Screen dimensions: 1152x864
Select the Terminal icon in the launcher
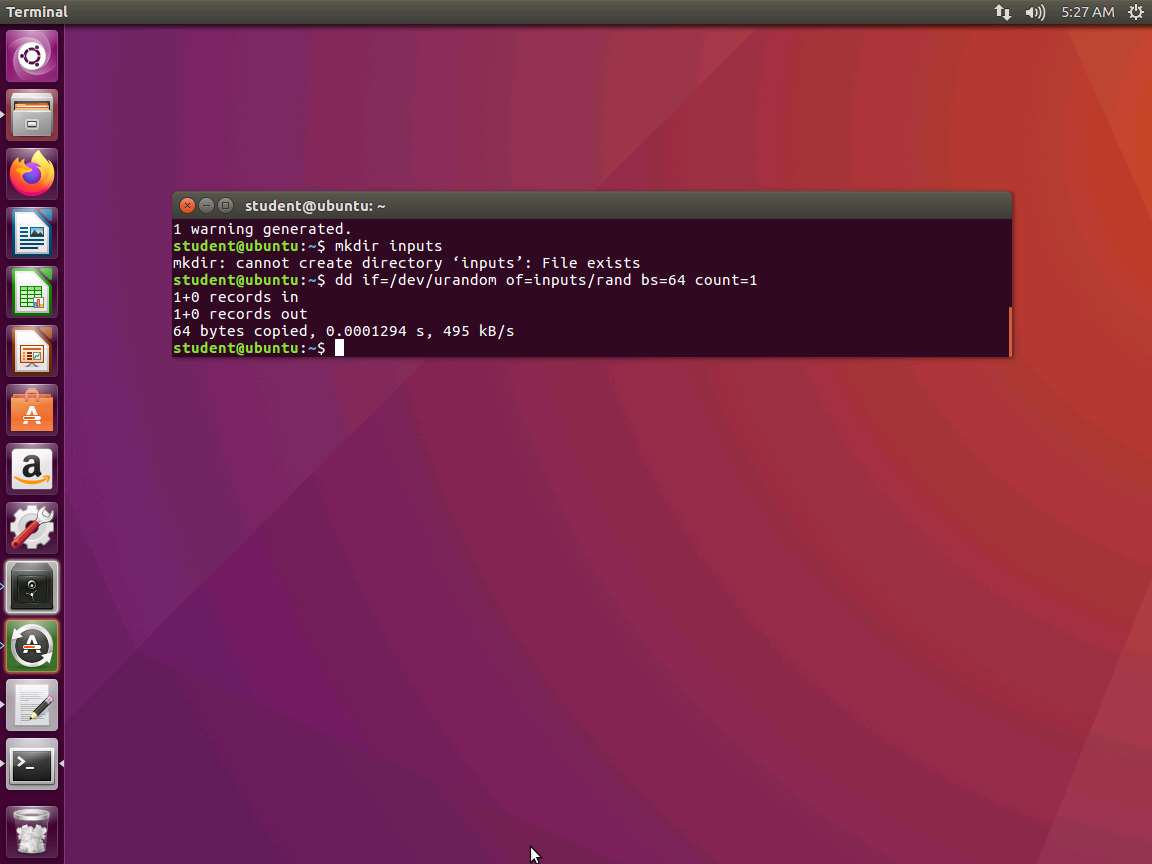click(x=32, y=765)
